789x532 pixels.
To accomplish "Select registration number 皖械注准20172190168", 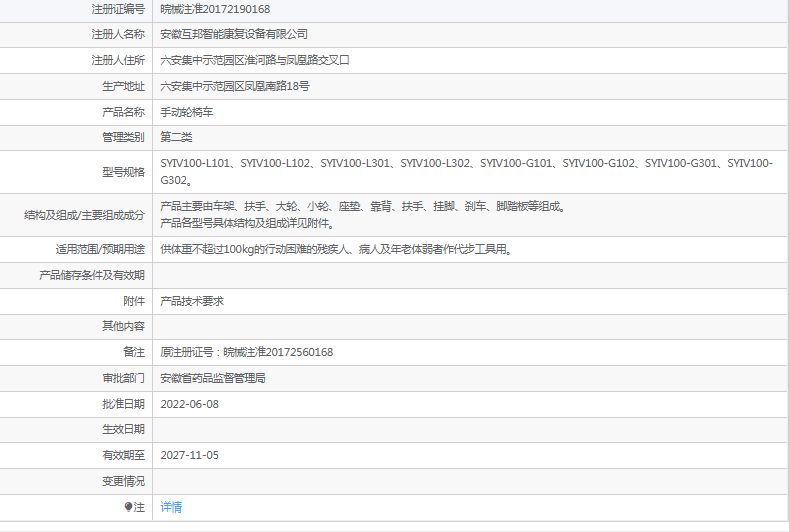I will click(x=215, y=9).
